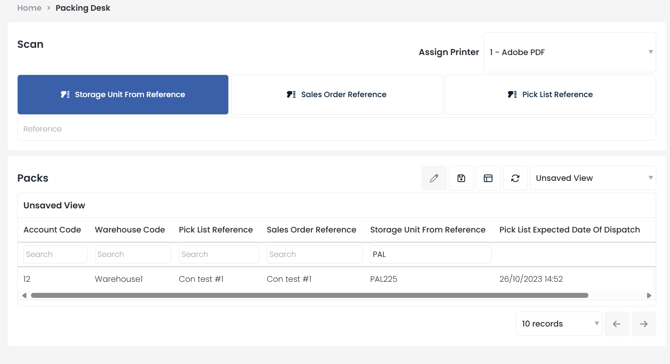Go to next page arrow
This screenshot has width=670, height=364.
(x=644, y=324)
